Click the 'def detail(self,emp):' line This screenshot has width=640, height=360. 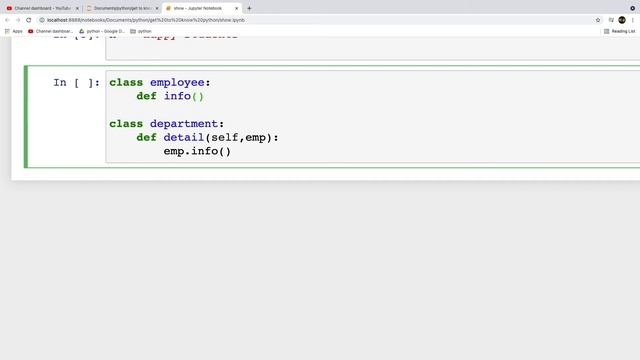coord(207,138)
